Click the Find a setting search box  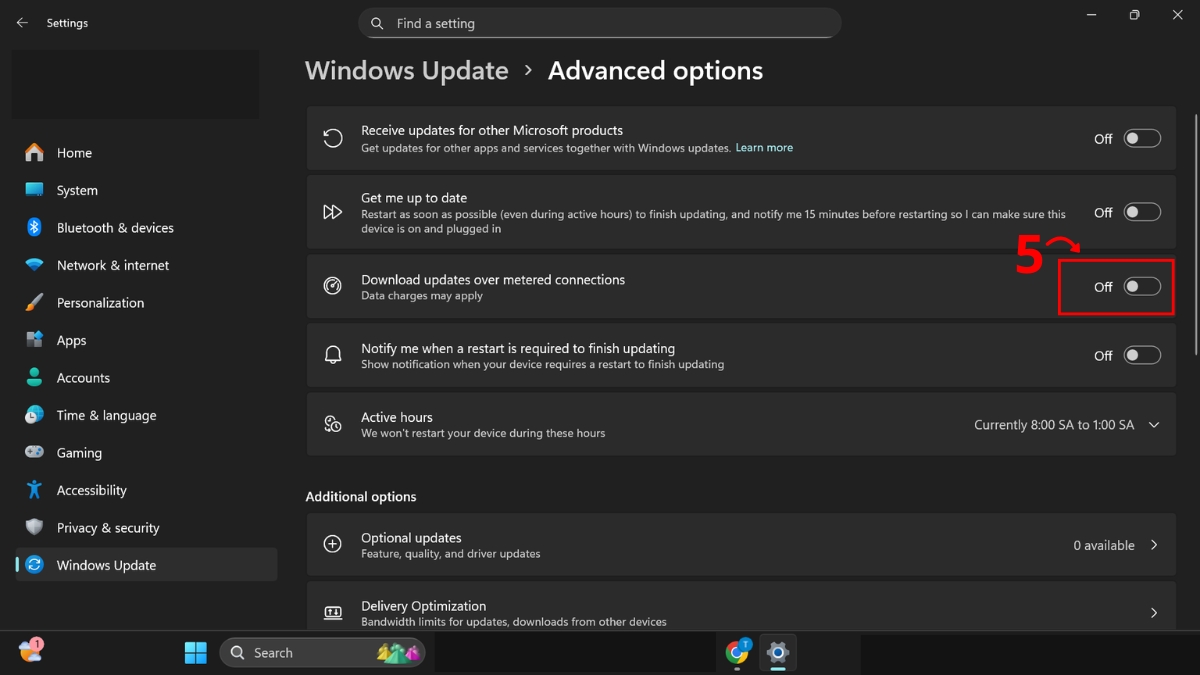coord(600,23)
